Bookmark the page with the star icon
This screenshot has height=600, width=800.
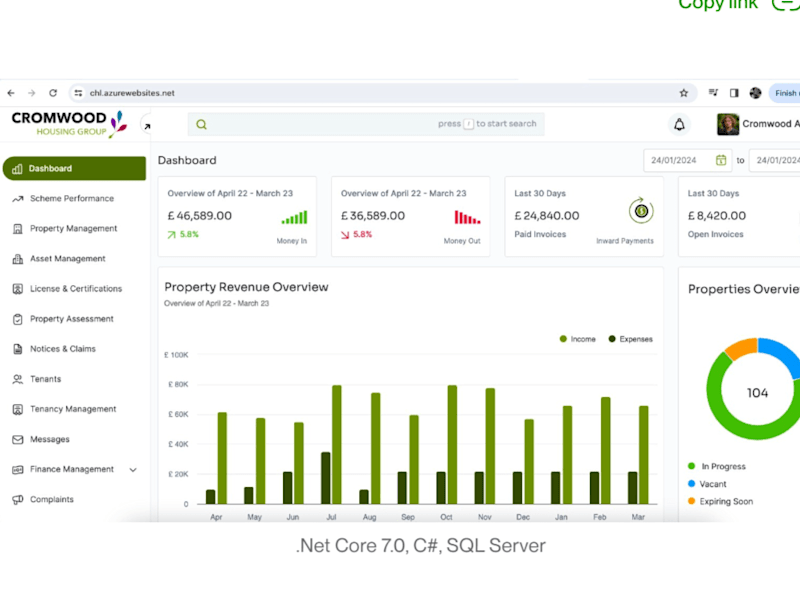[x=684, y=93]
